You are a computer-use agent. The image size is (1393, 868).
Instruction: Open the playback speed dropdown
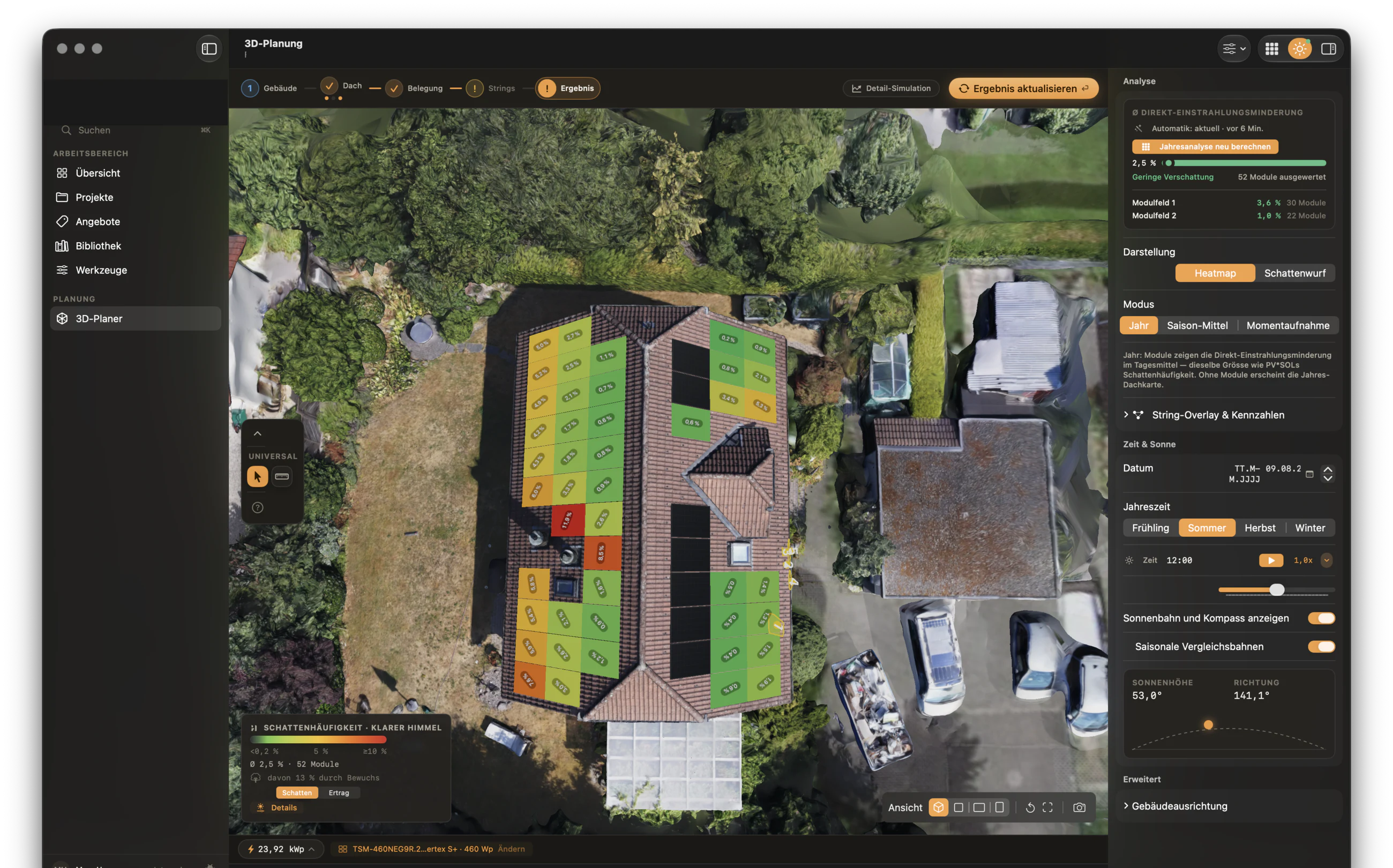click(x=1326, y=560)
